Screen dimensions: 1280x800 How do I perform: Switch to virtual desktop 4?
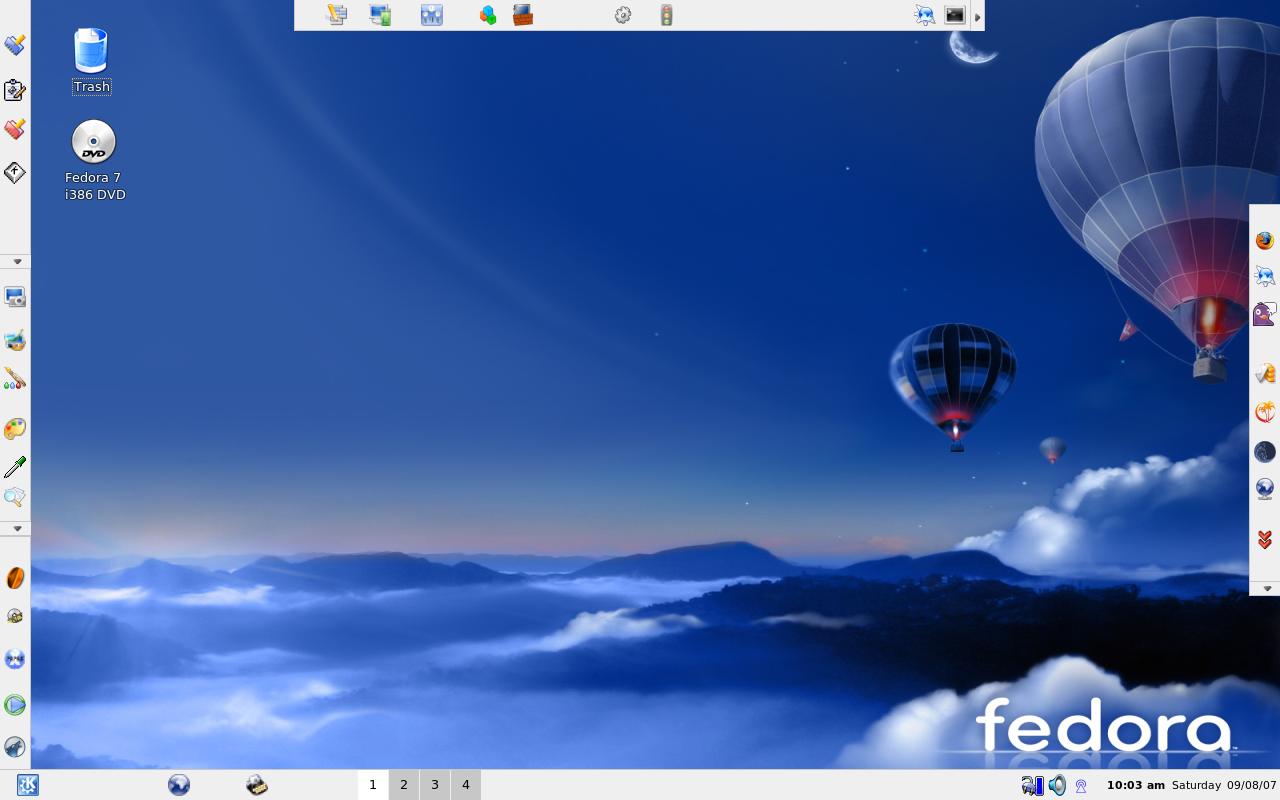466,785
